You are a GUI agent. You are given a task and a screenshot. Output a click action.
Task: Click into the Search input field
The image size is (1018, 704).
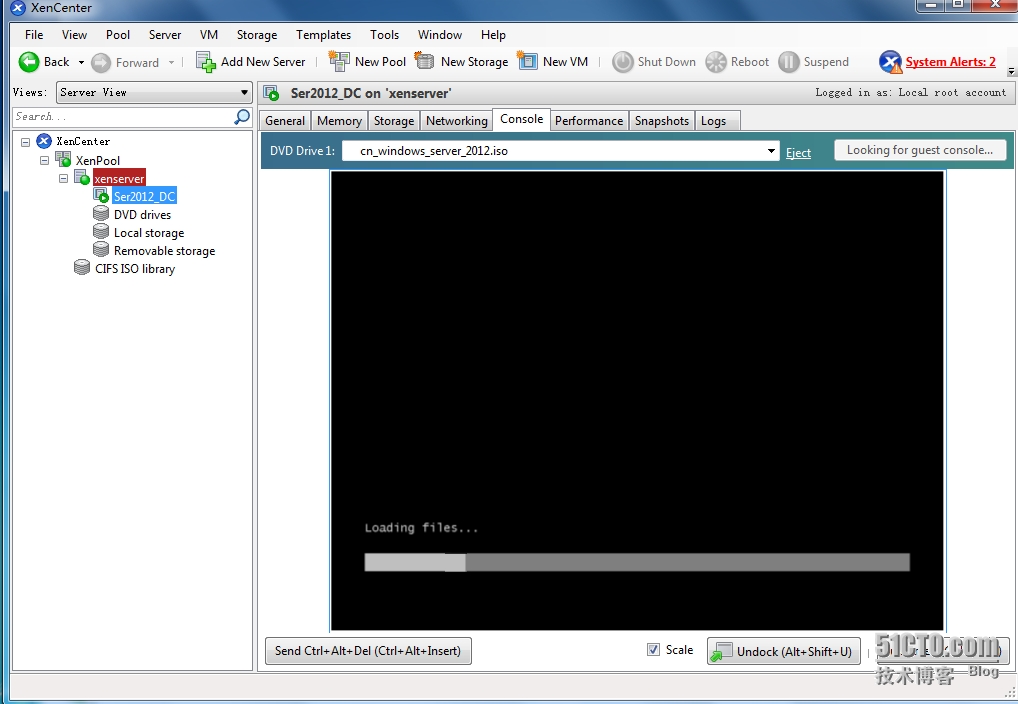click(x=123, y=116)
